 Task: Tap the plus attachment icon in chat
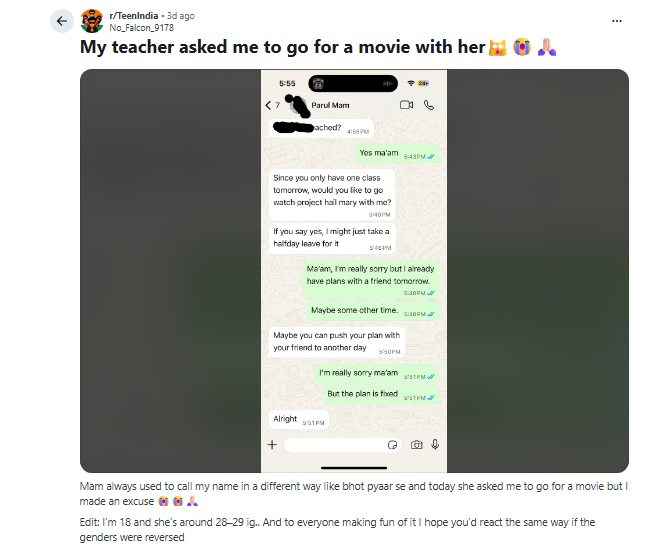[272, 444]
